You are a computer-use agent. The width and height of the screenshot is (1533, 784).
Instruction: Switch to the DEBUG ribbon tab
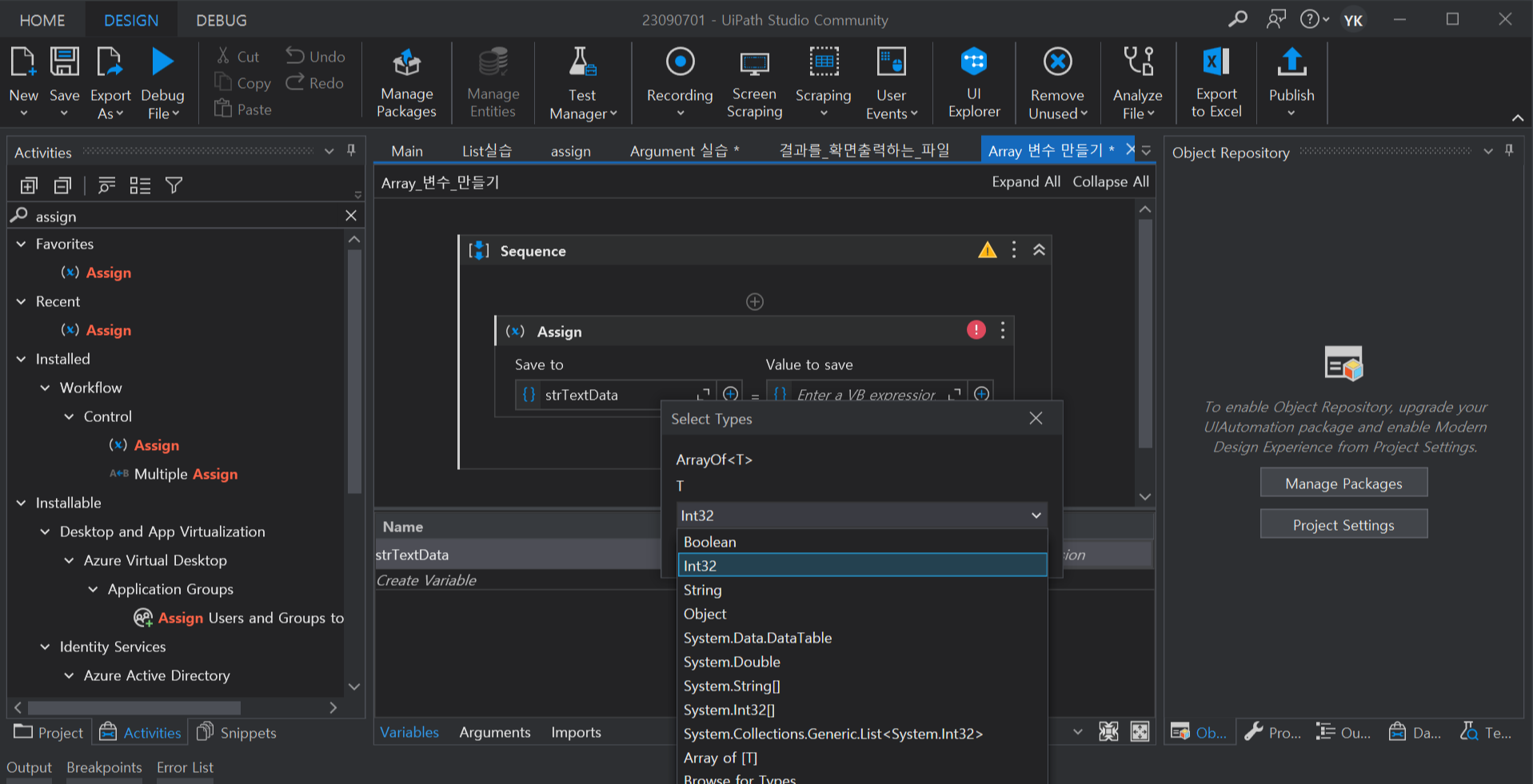coord(222,20)
